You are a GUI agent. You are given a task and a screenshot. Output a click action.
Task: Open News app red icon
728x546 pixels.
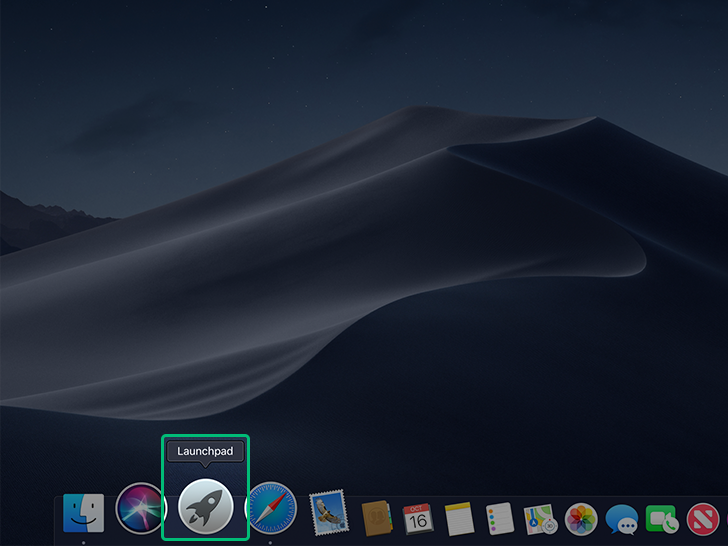click(703, 519)
